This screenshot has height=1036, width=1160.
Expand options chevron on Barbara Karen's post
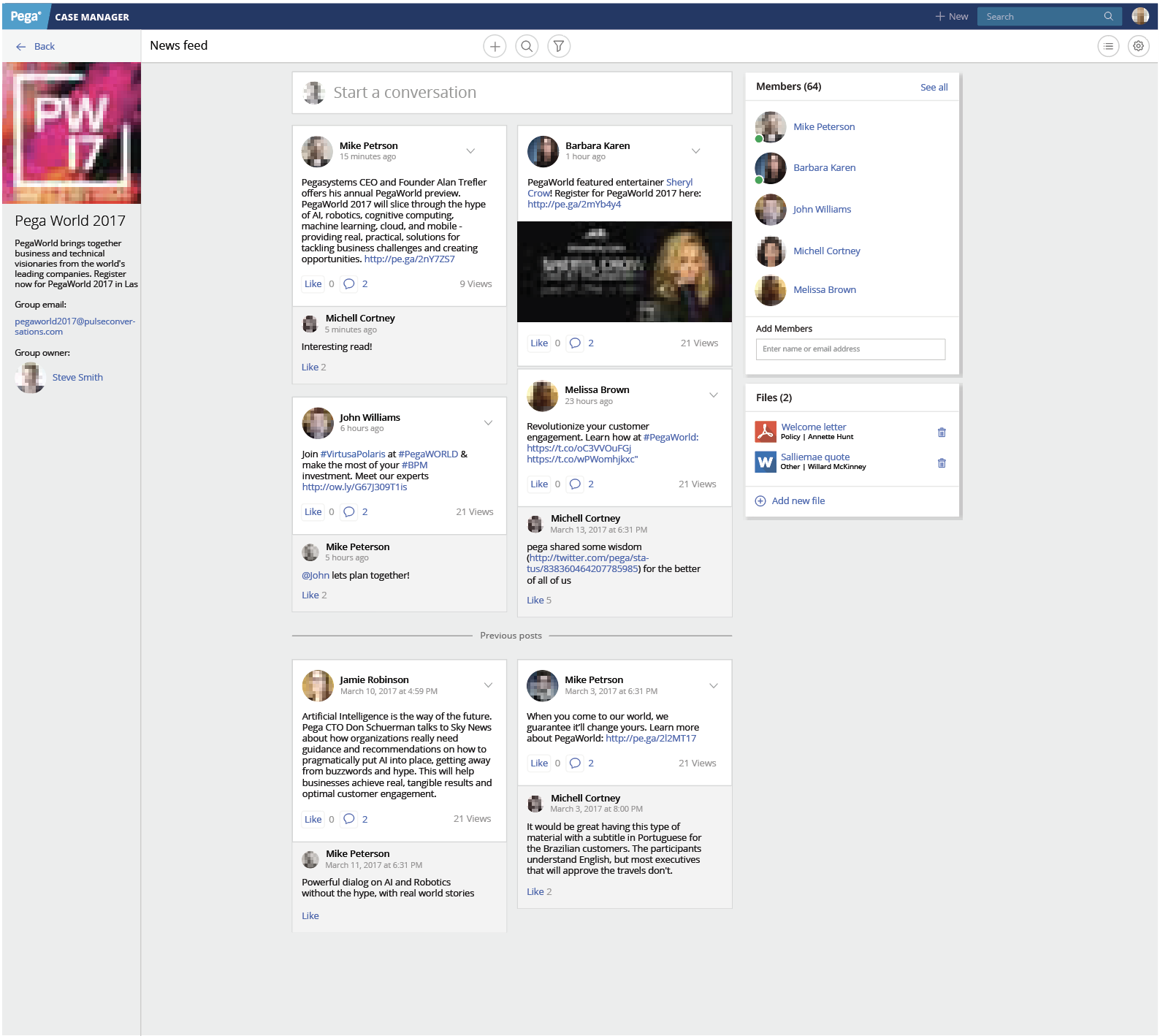pos(696,151)
